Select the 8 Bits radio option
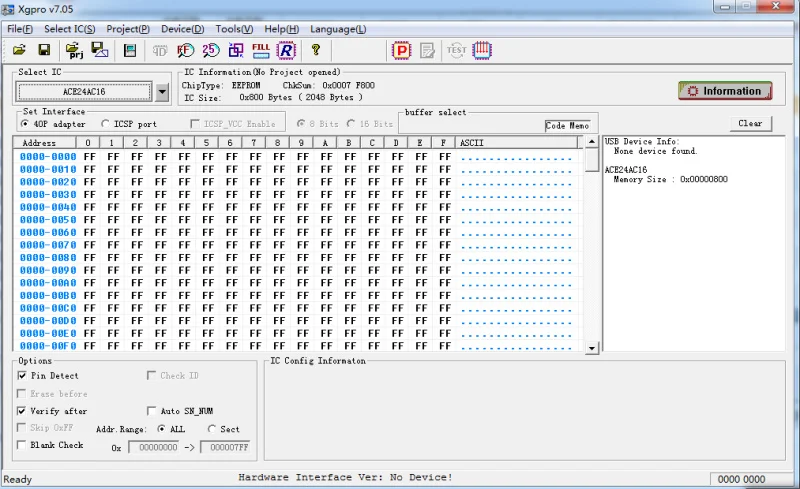The width and height of the screenshot is (800, 489). [x=301, y=124]
